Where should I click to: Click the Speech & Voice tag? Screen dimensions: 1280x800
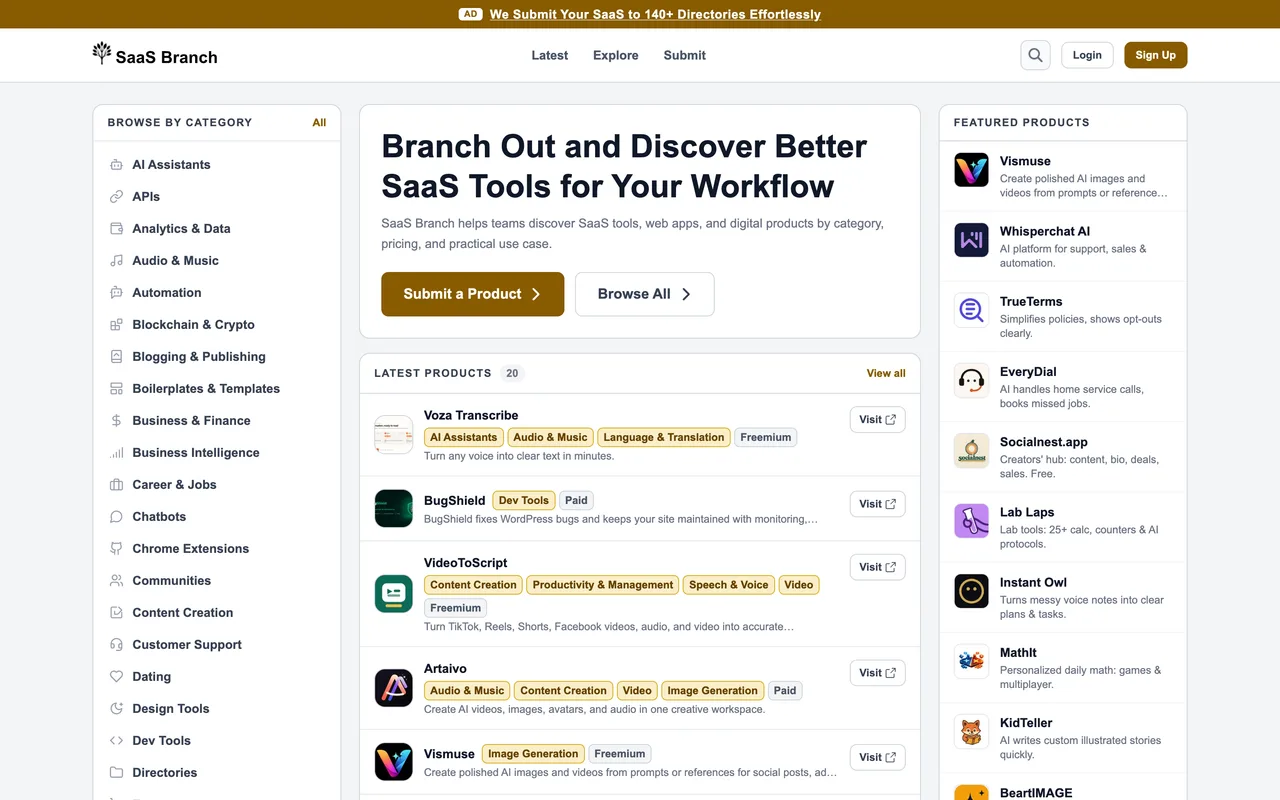point(729,585)
